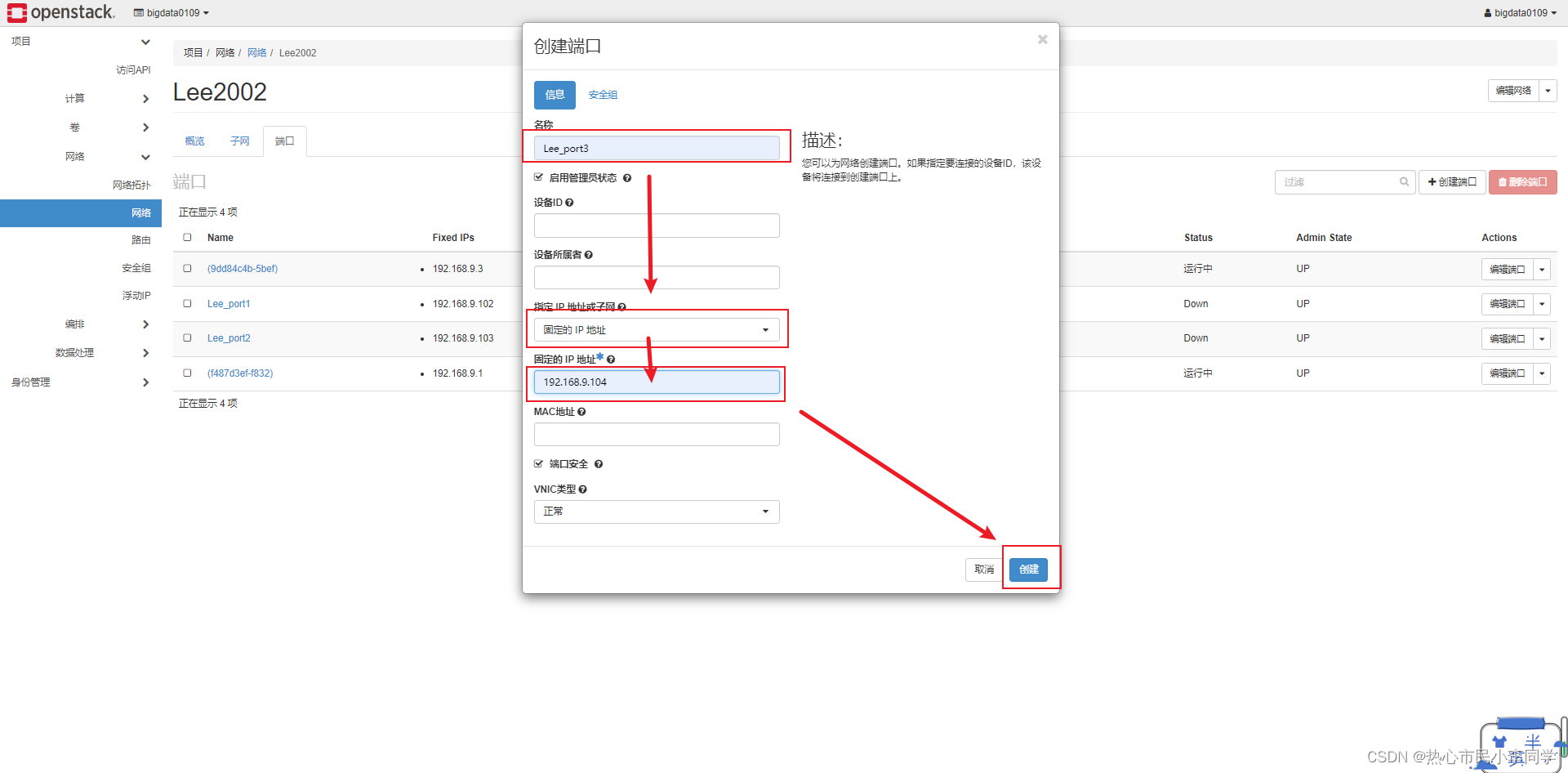
Task: Check the row for port (f487d3ef-f832)
Action: click(187, 373)
